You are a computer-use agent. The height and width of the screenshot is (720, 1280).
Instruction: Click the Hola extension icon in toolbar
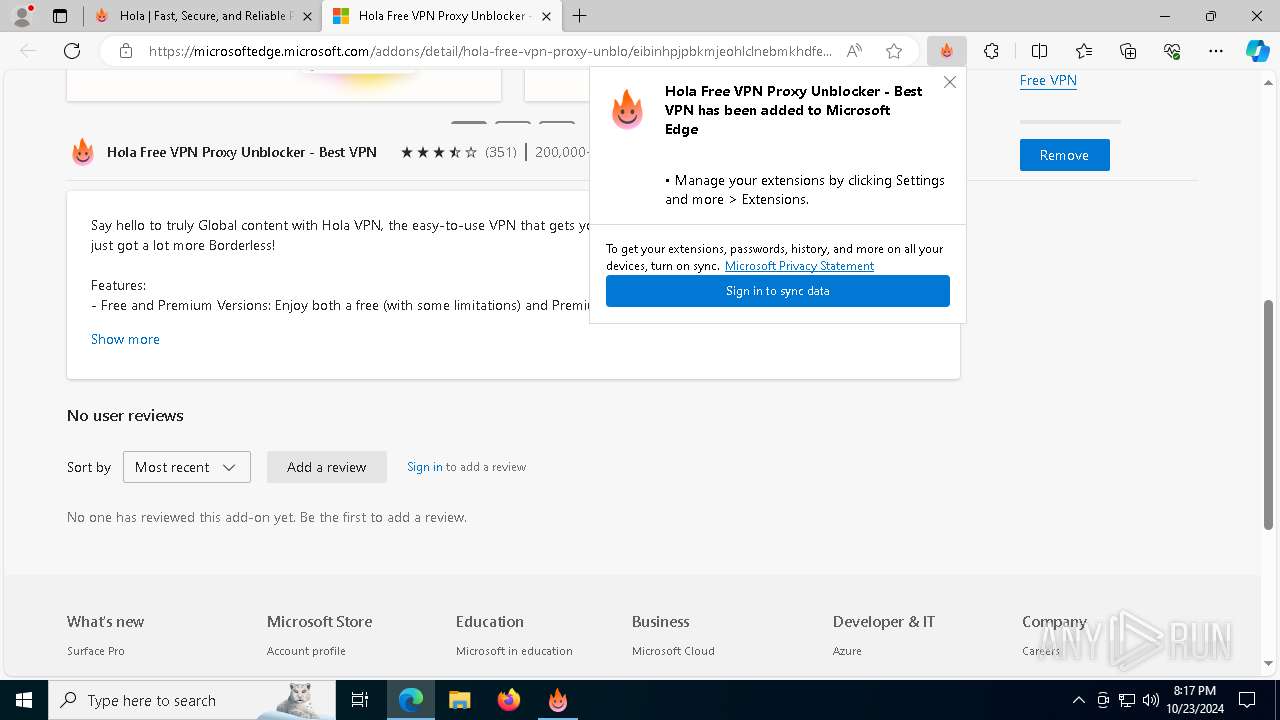pyautogui.click(x=946, y=51)
